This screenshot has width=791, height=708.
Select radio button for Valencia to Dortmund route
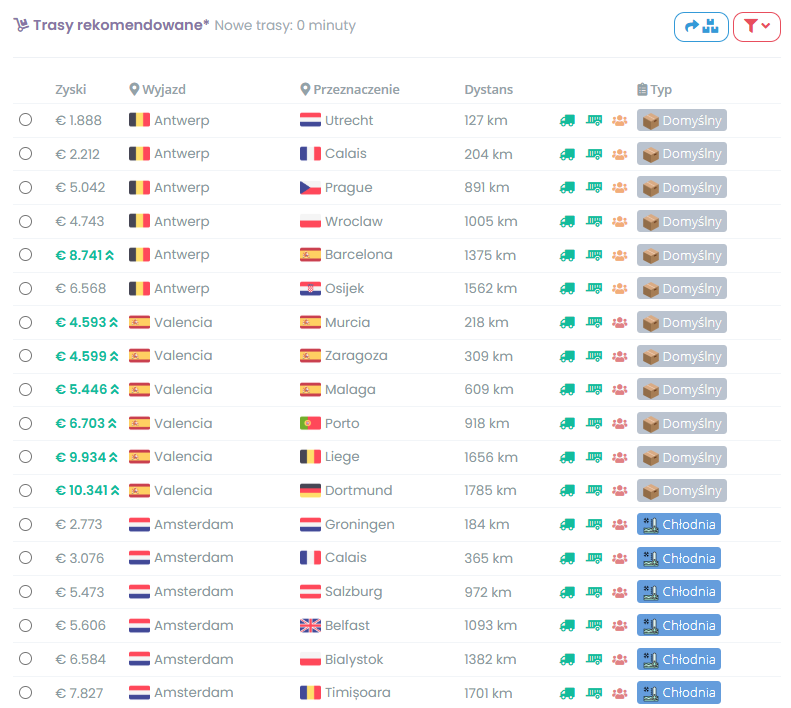point(25,490)
